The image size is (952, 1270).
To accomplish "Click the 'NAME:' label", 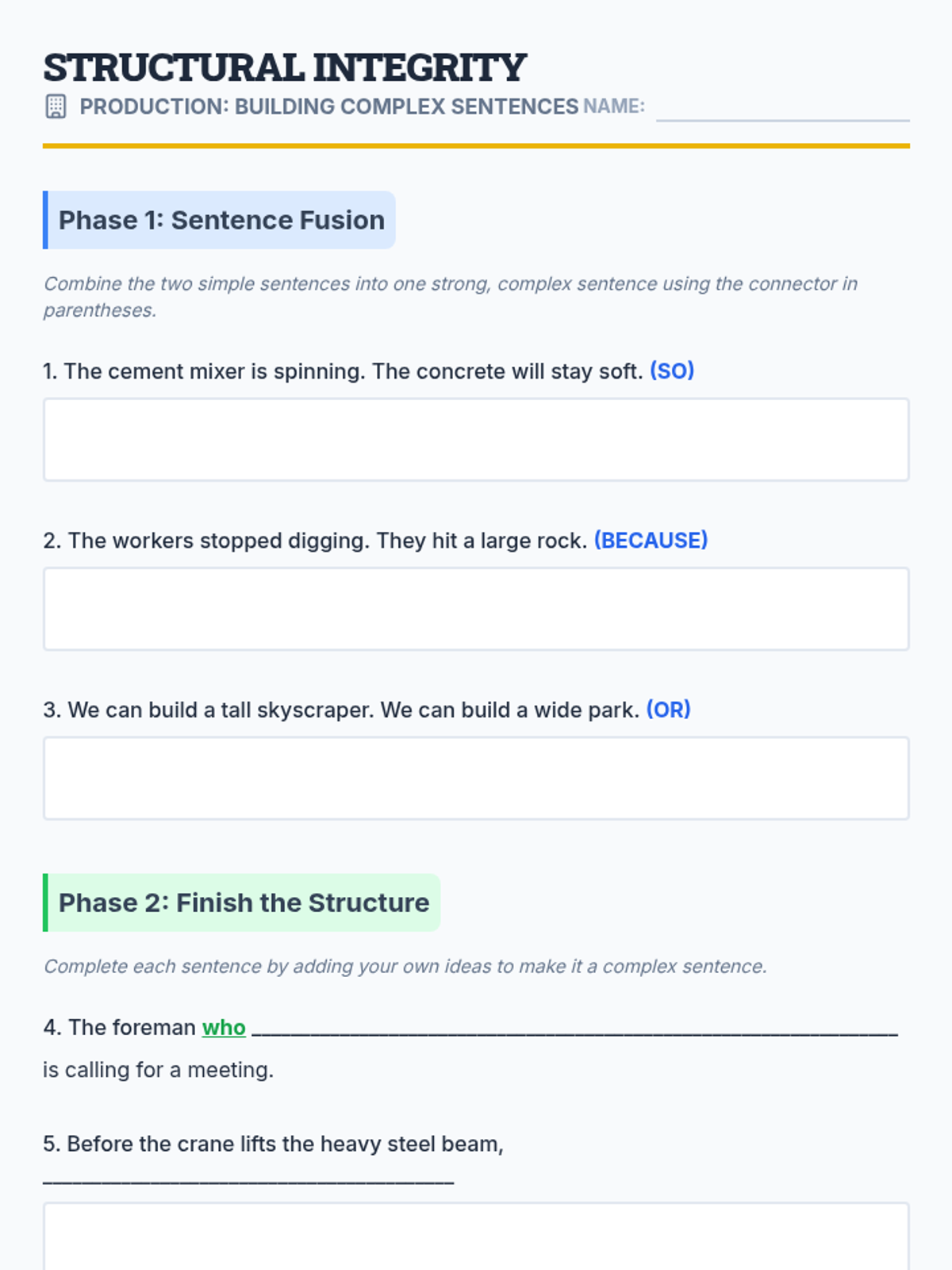I will pos(614,106).
